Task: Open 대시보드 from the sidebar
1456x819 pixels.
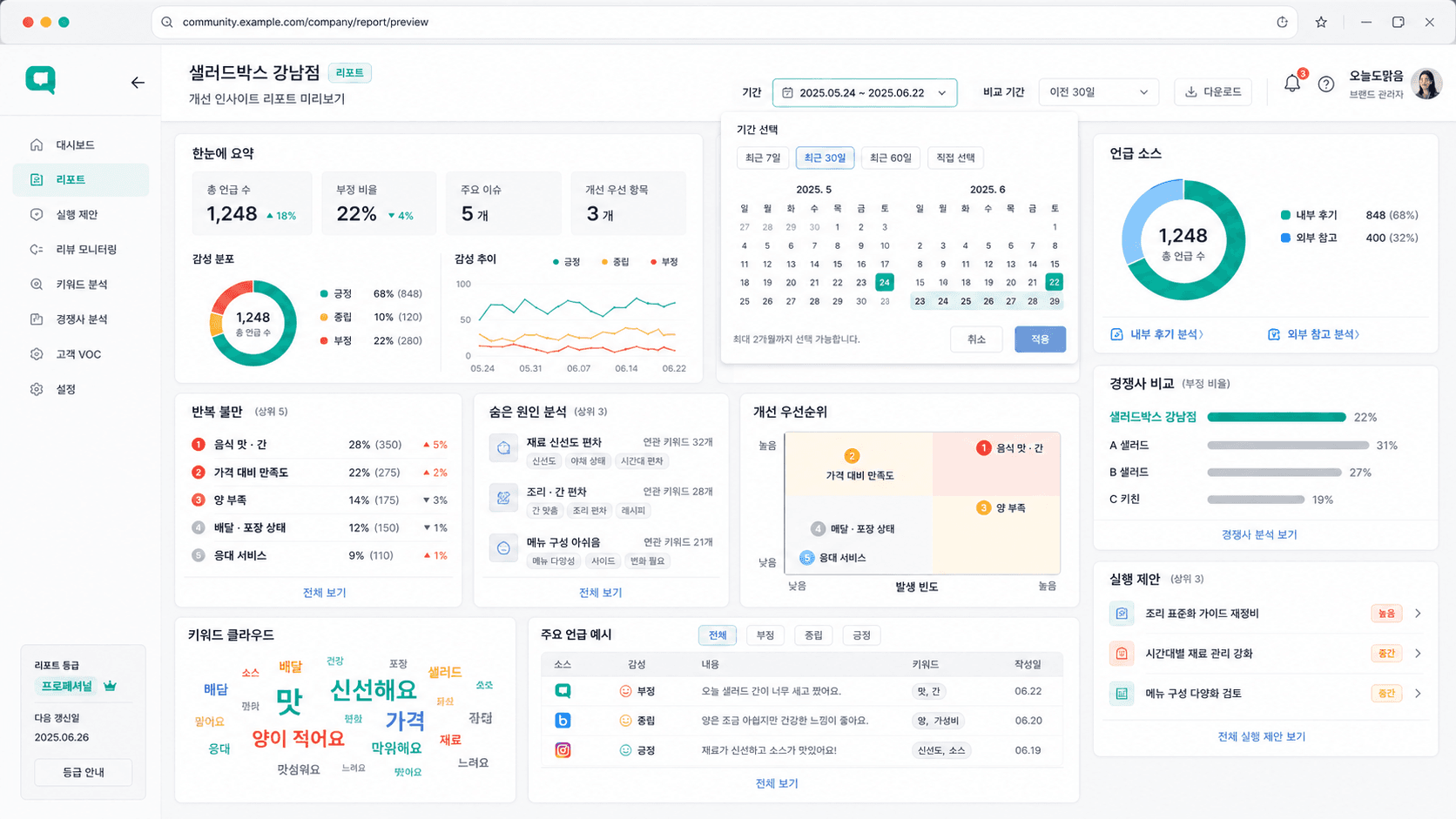Action: click(81, 144)
